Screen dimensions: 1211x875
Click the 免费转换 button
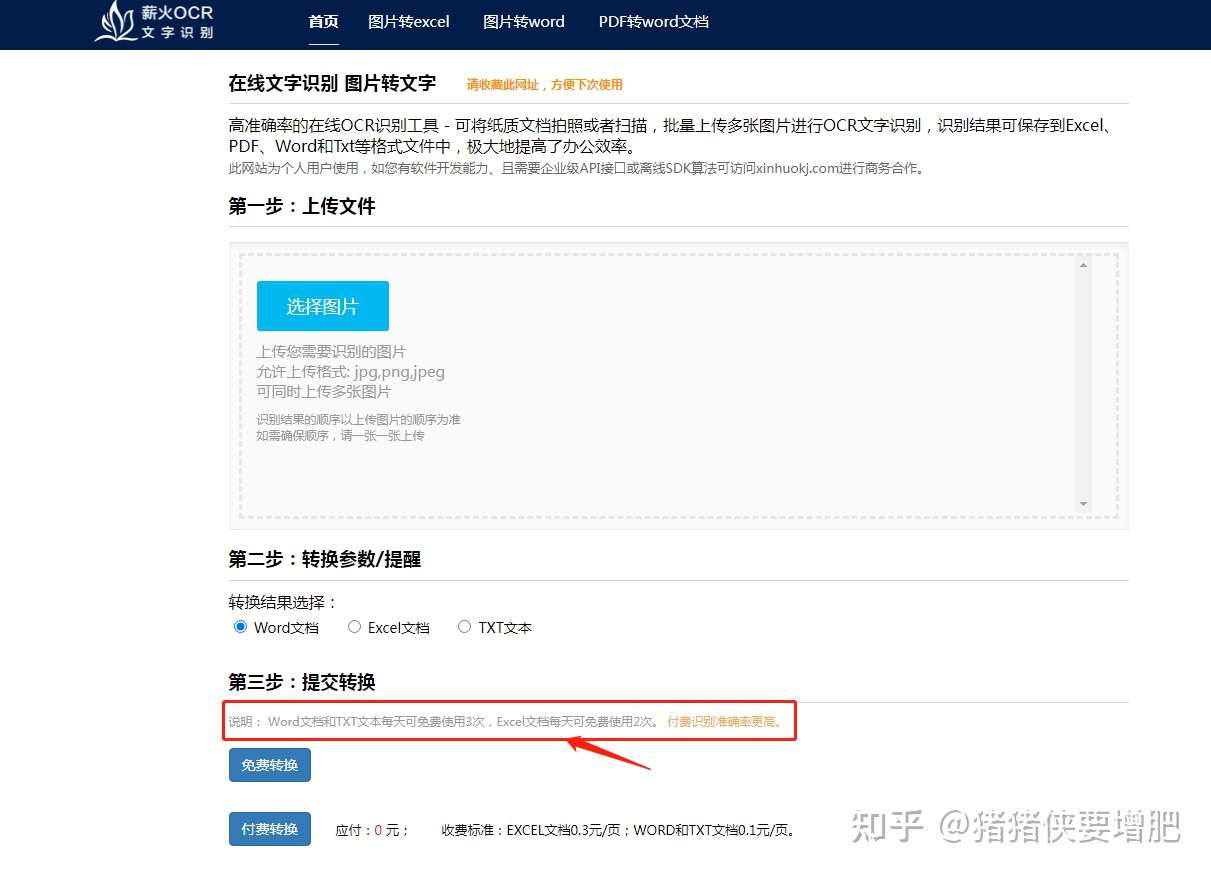270,765
